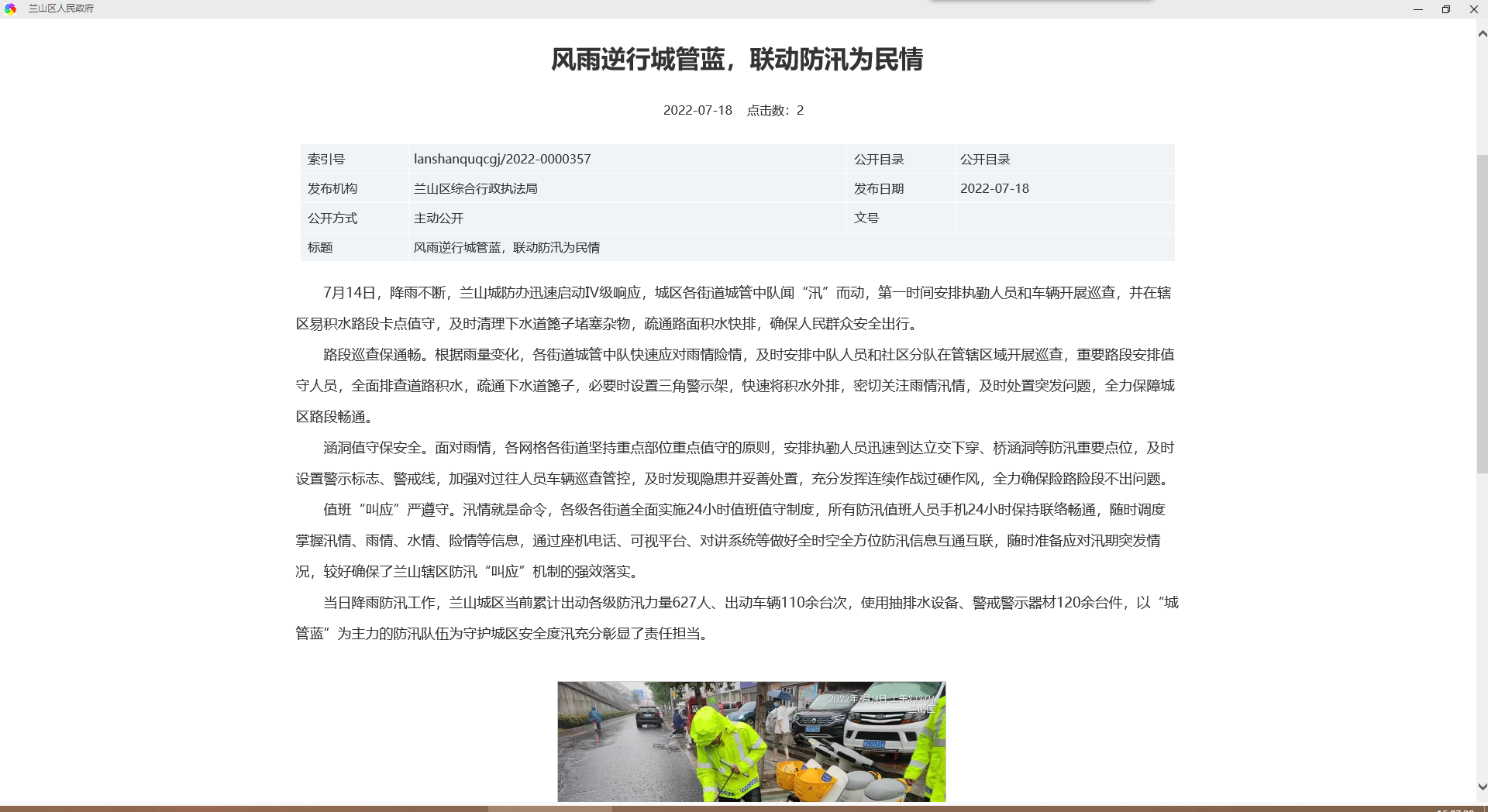Click the paragraph starting 涵洞值守保安全
Viewport: 1488px width, 812px height.
(735, 463)
